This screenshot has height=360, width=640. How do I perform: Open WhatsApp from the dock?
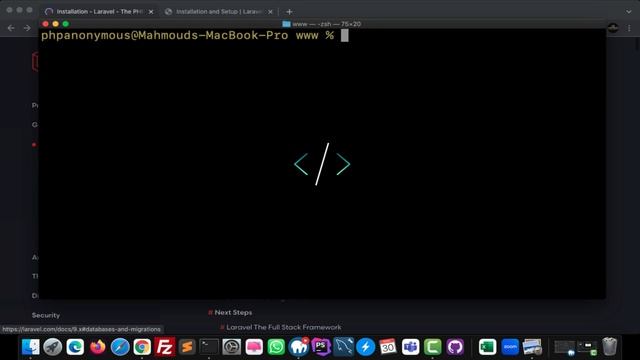[276, 347]
